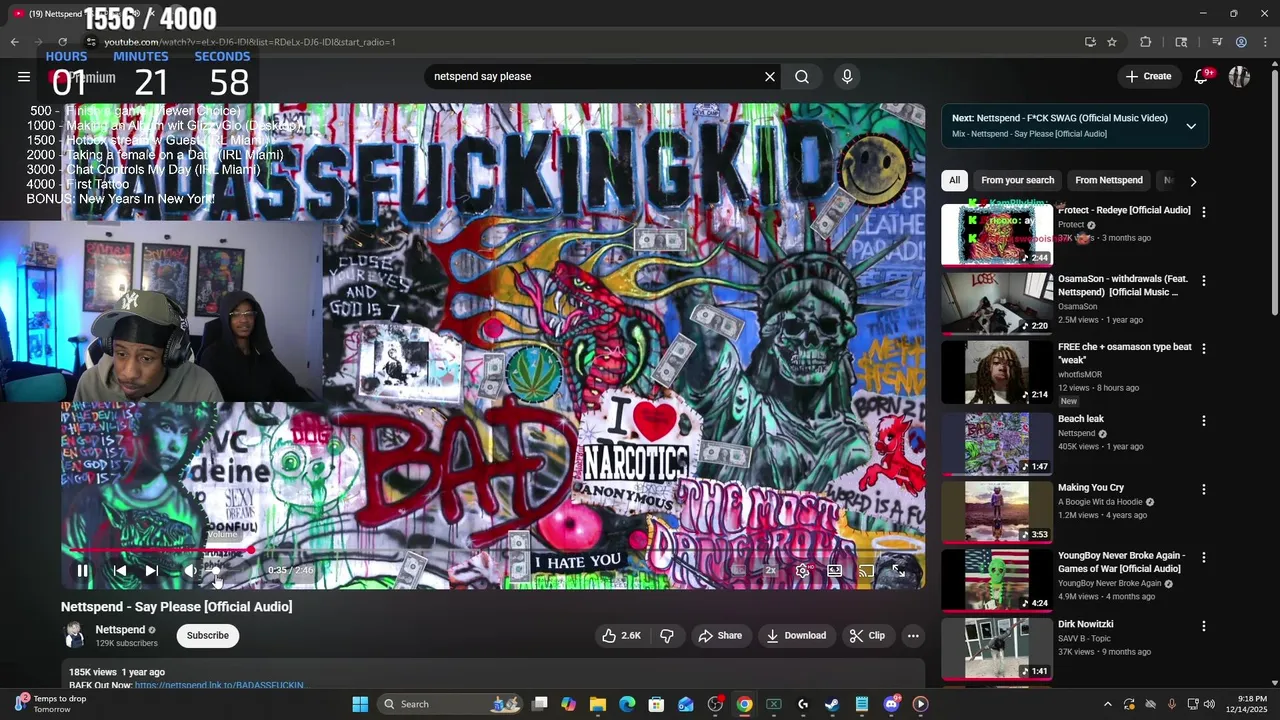Open the Chrome profile icon
The image size is (1280, 720).
[x=1241, y=42]
